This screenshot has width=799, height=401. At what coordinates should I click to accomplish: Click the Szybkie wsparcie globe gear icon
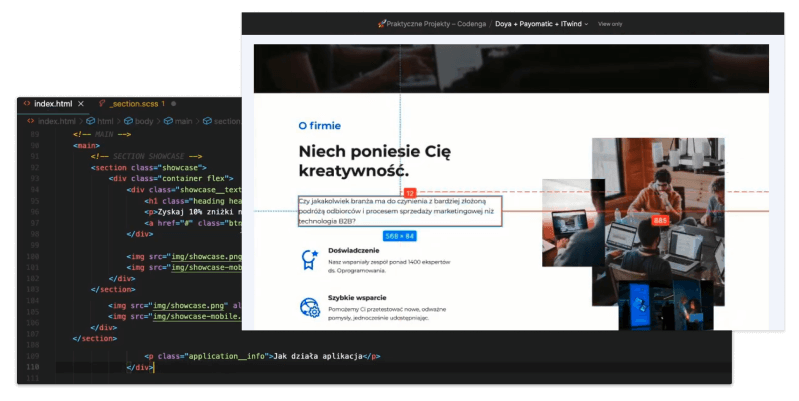[310, 308]
